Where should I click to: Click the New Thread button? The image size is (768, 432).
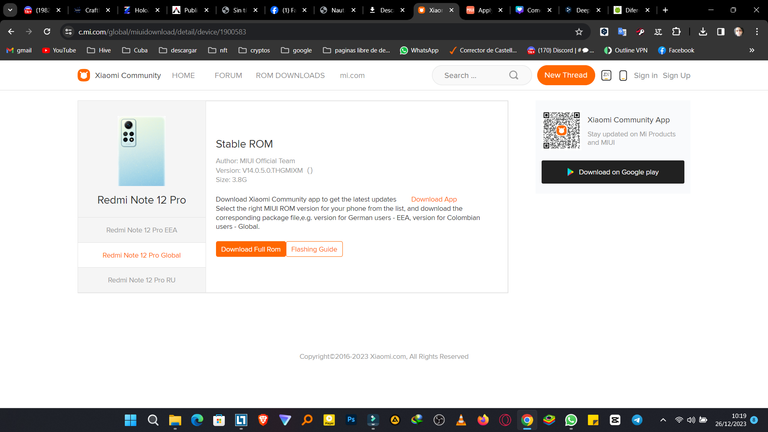point(566,75)
